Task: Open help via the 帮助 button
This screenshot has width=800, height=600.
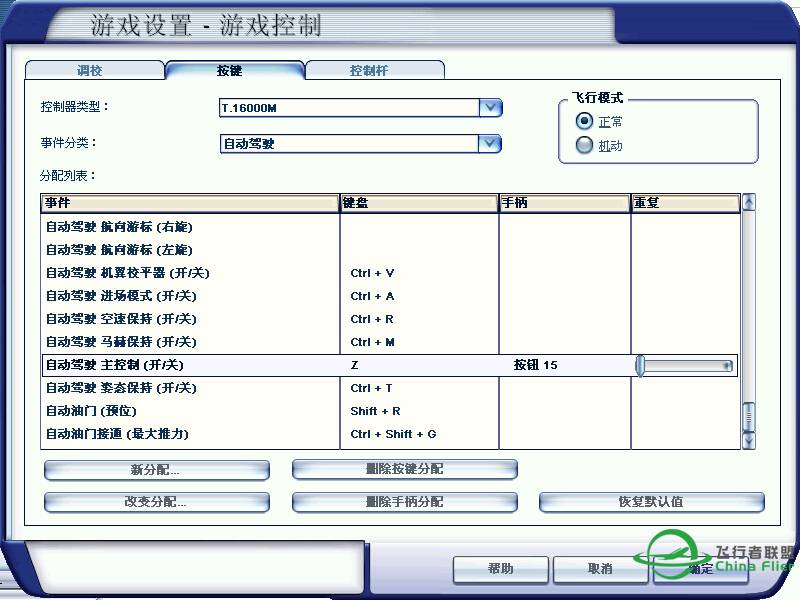Action: [x=500, y=569]
